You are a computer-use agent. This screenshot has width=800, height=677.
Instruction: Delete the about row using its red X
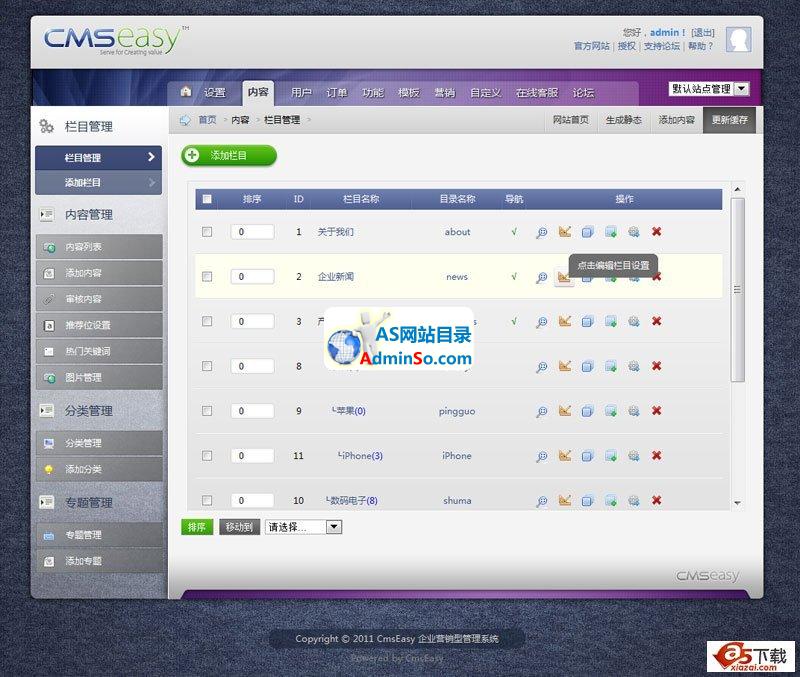pyautogui.click(x=657, y=232)
